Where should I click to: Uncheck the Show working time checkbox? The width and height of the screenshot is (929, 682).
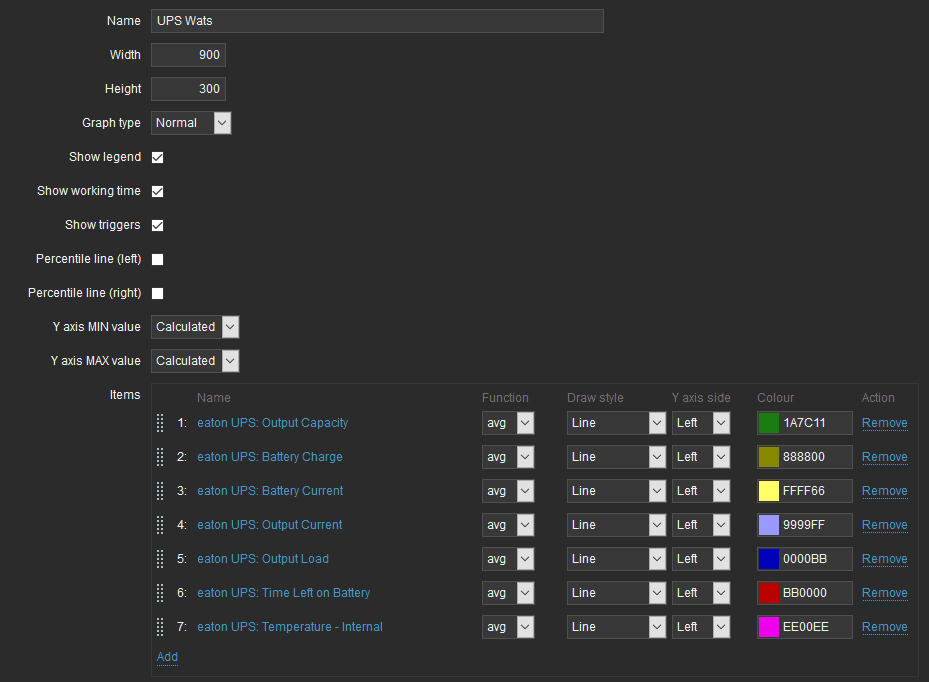[x=158, y=191]
